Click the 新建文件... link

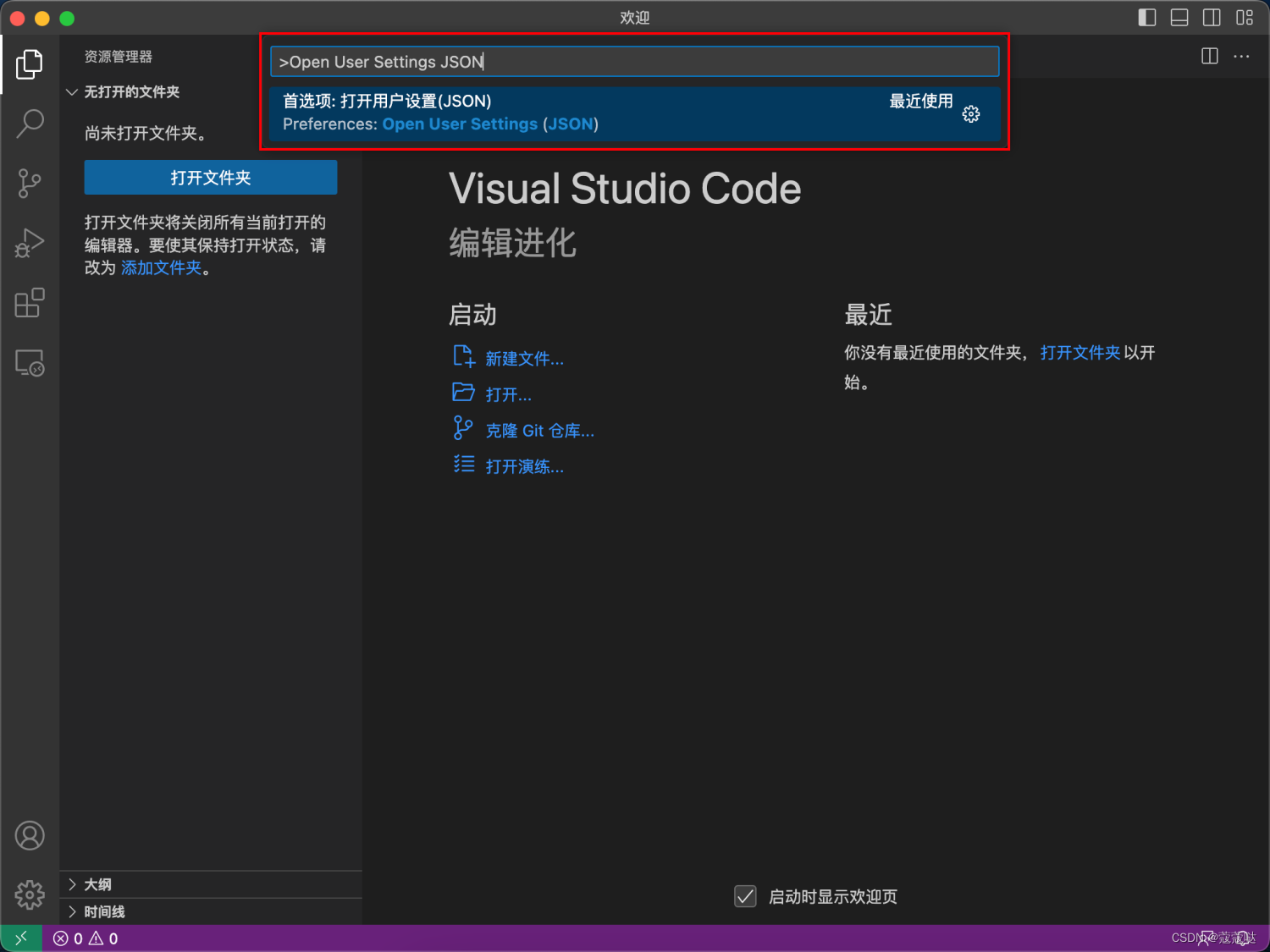pos(525,359)
